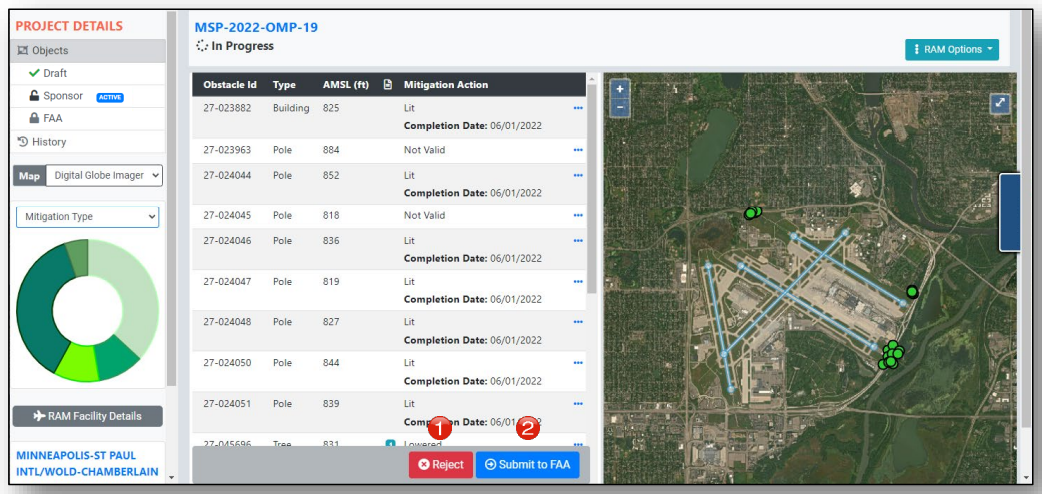Viewport: 1042px width, 494px height.
Task: Open row options for obstacle 27-023882
Action: coord(578,108)
